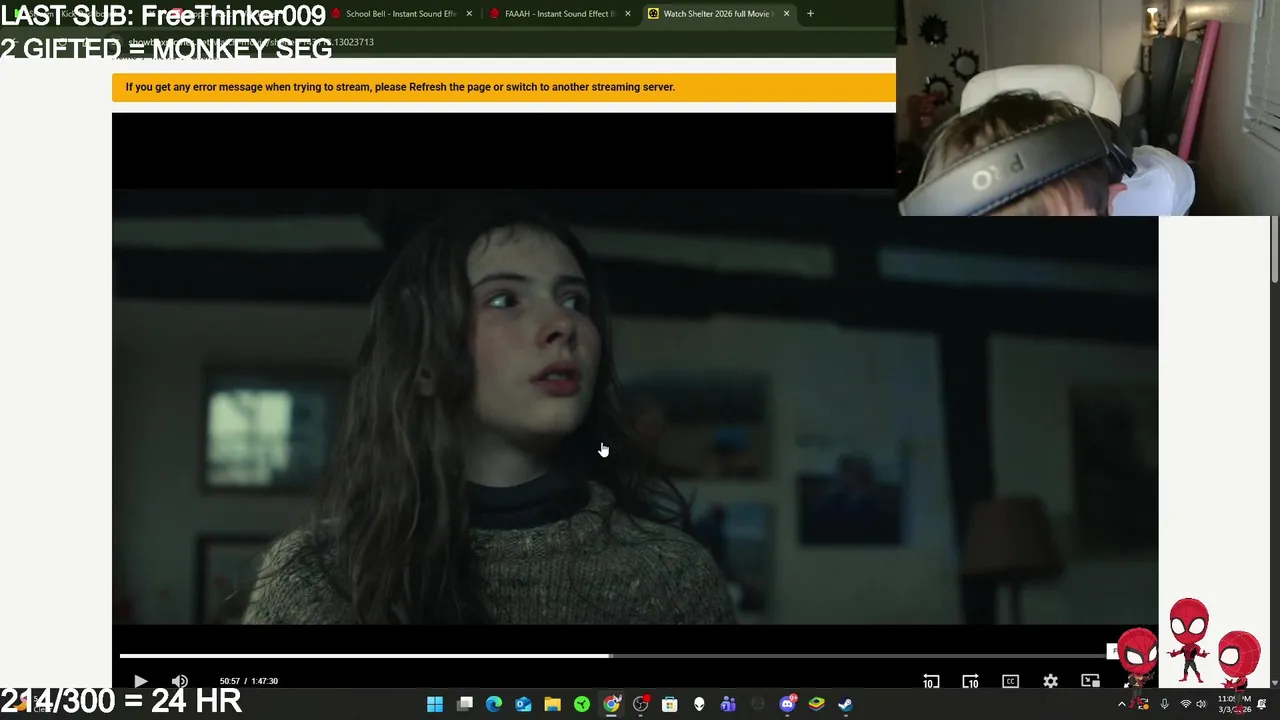Open File Explorer from taskbar
The height and width of the screenshot is (720, 1280).
552,705
